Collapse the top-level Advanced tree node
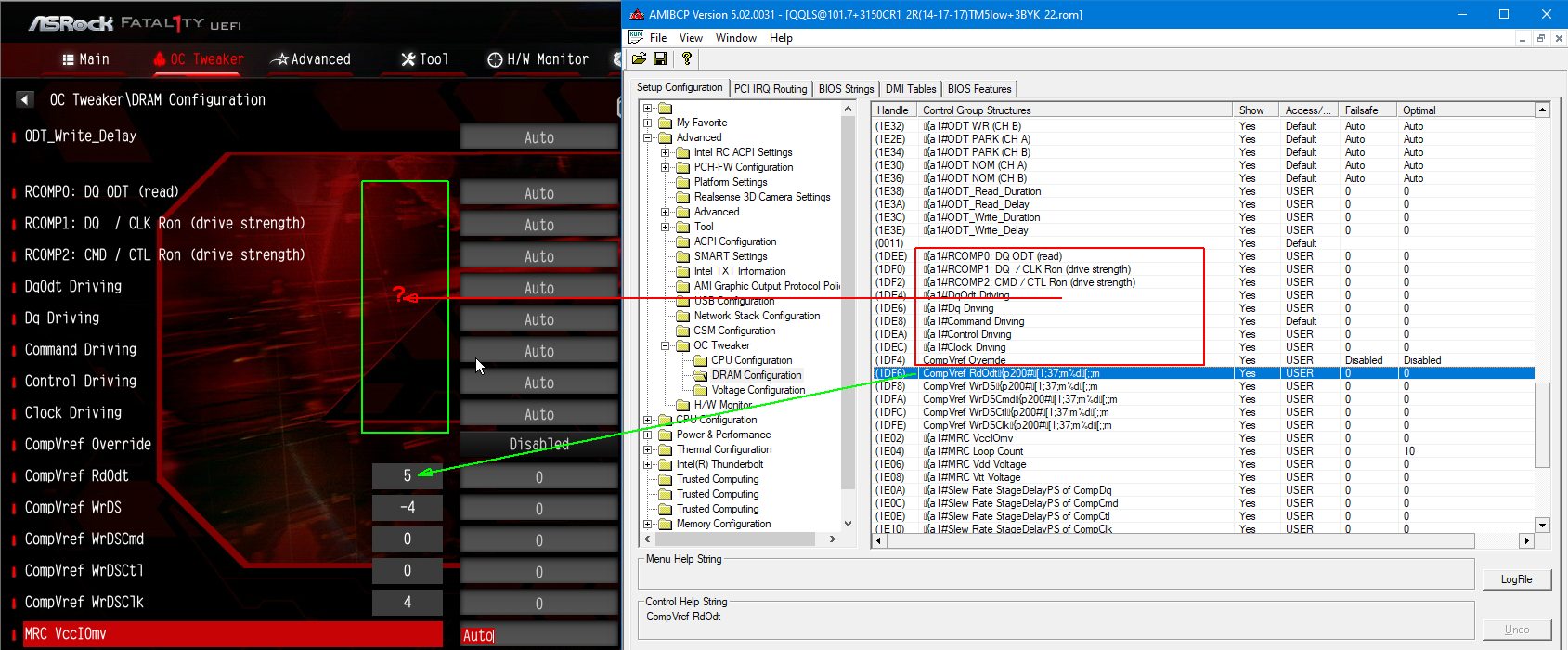The image size is (1568, 650). pyautogui.click(x=647, y=137)
